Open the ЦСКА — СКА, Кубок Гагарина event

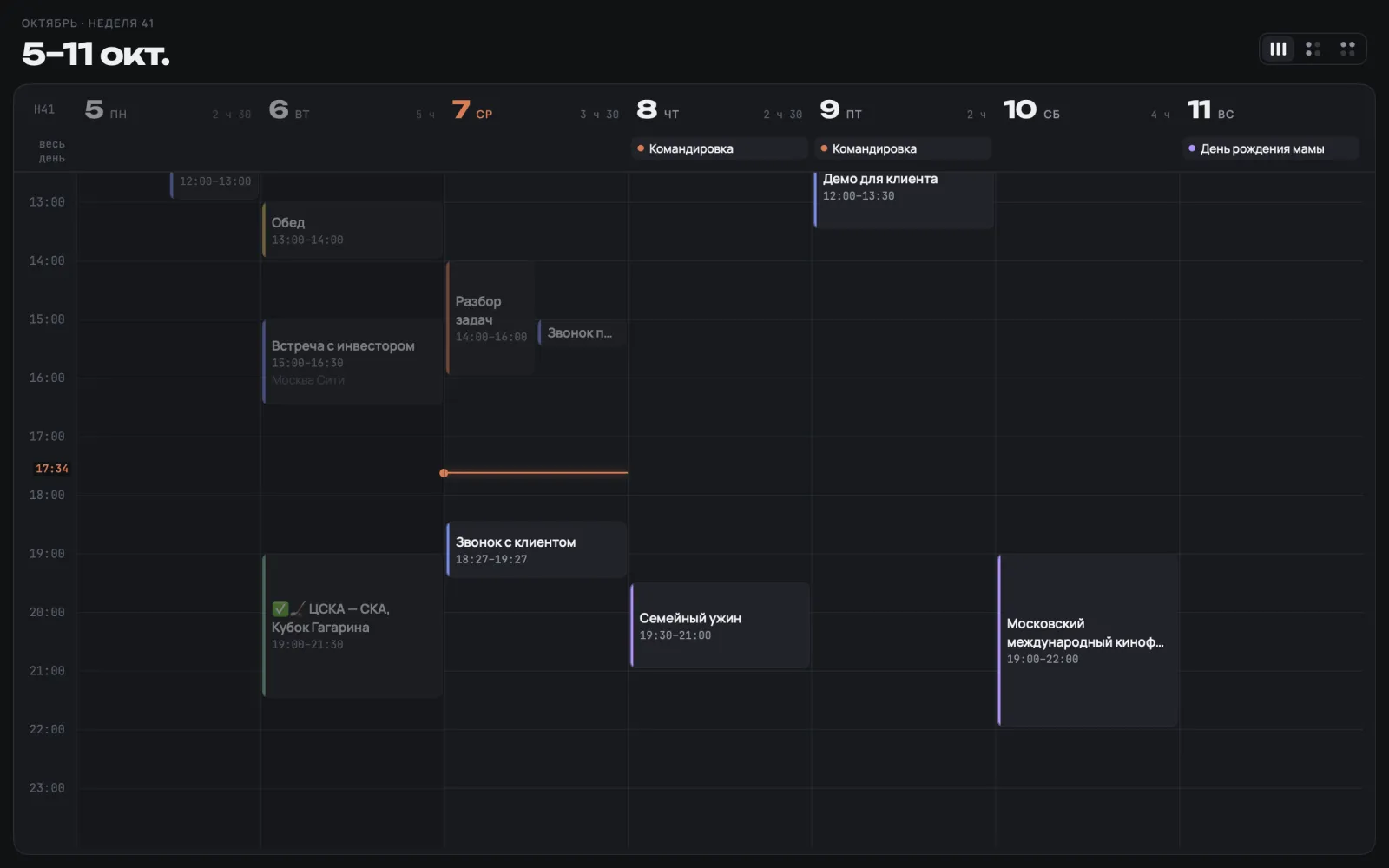(x=352, y=626)
